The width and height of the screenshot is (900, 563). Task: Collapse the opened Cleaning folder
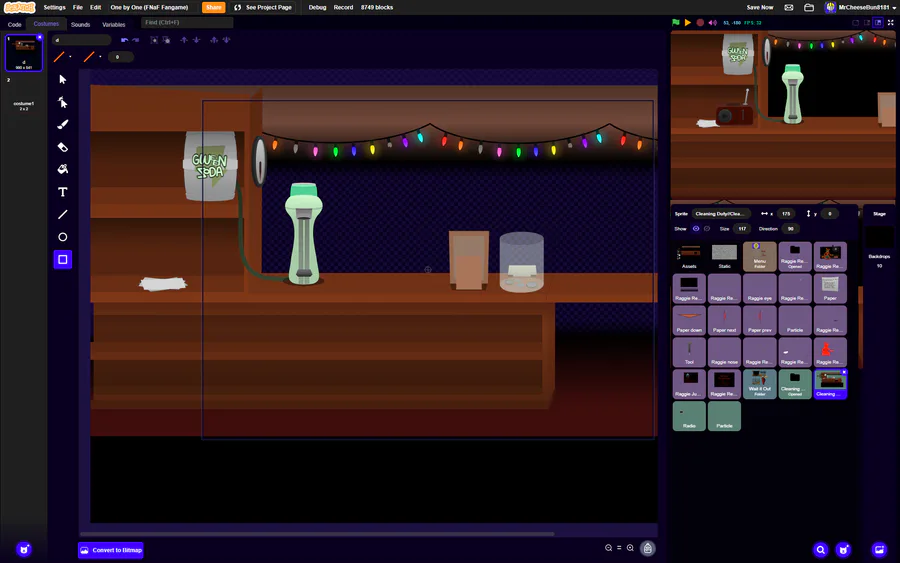795,384
